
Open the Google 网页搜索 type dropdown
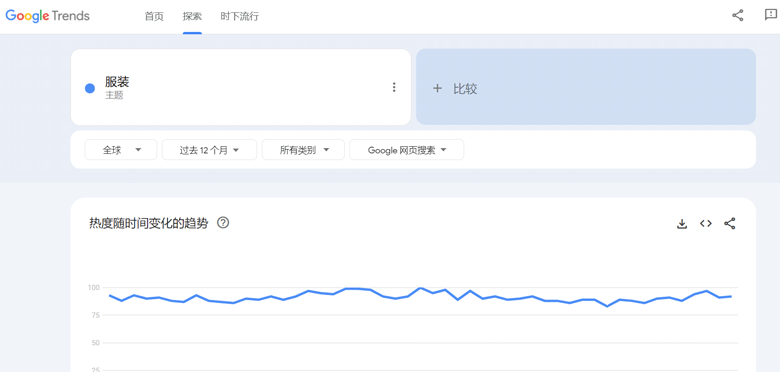pos(407,150)
